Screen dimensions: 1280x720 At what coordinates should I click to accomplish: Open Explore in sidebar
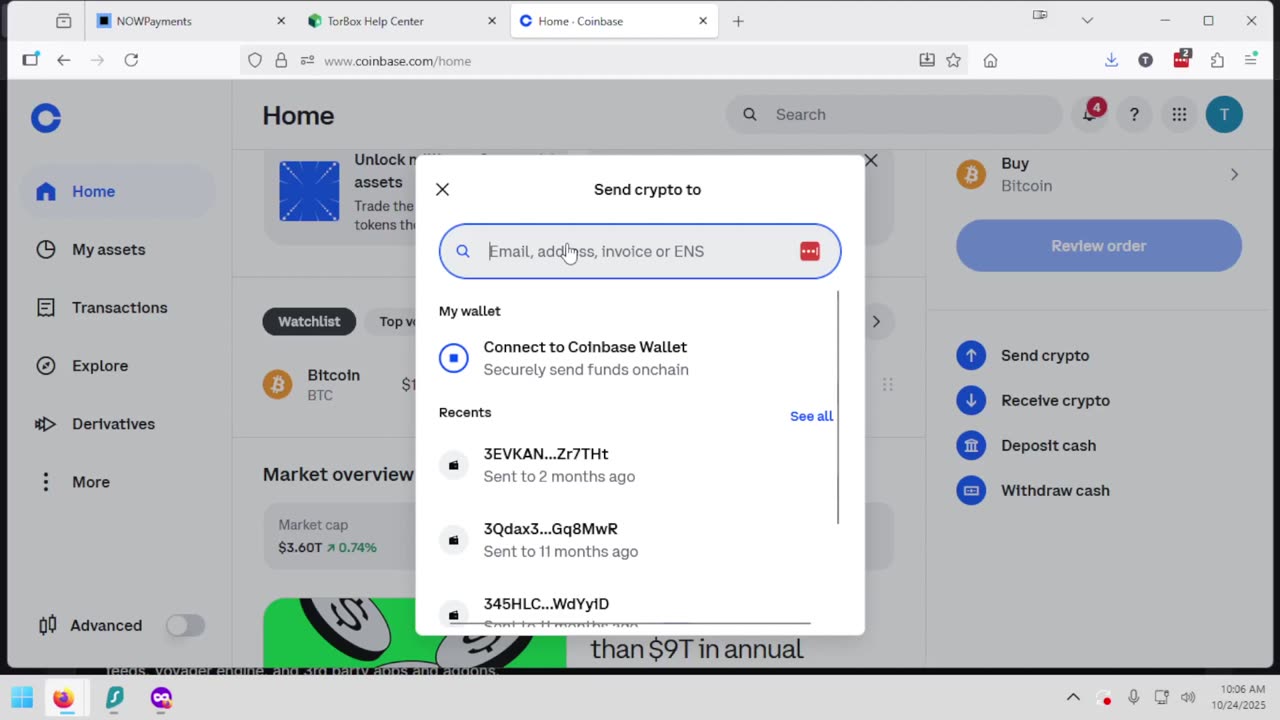(117, 365)
